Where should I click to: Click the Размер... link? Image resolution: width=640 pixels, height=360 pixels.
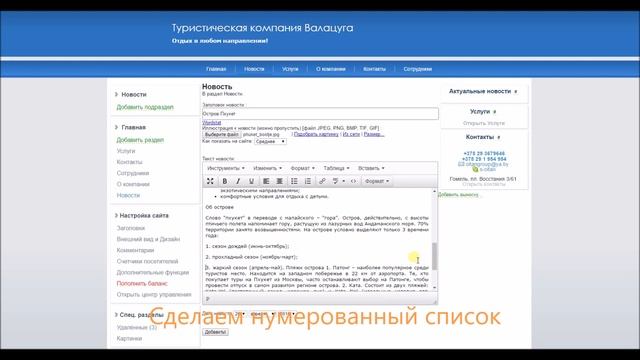(374, 134)
